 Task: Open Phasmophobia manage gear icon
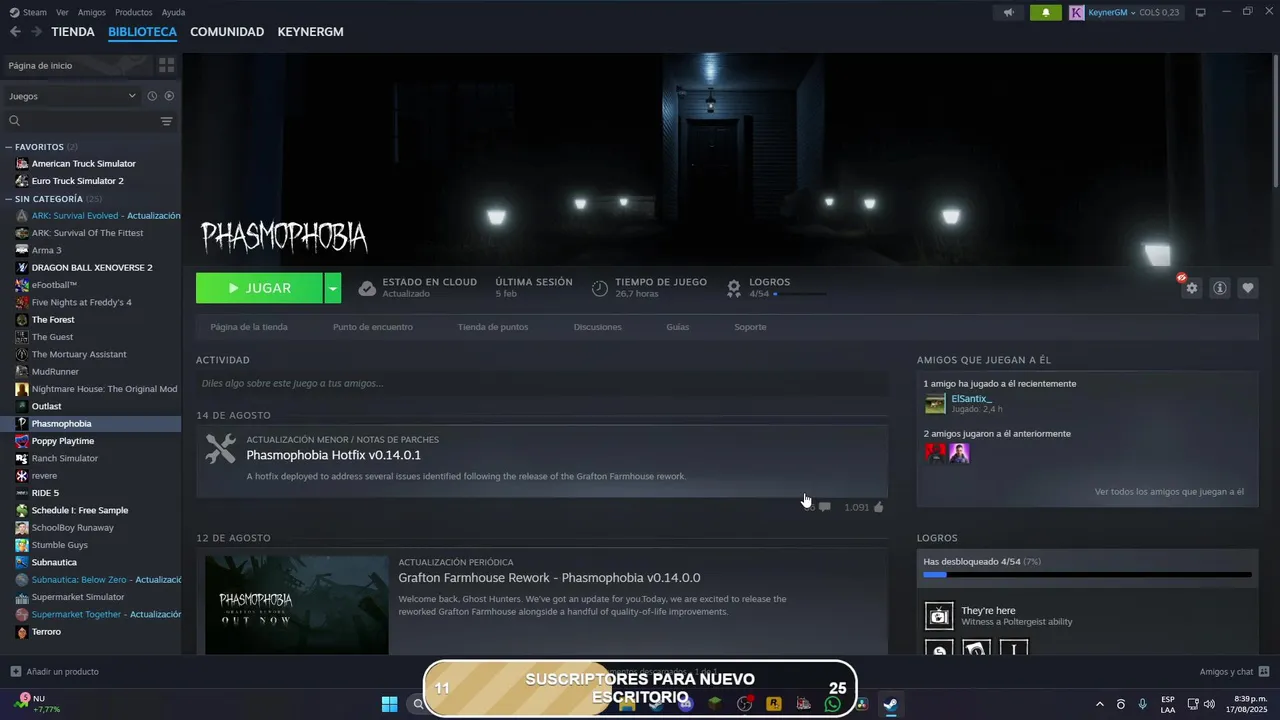click(1191, 288)
